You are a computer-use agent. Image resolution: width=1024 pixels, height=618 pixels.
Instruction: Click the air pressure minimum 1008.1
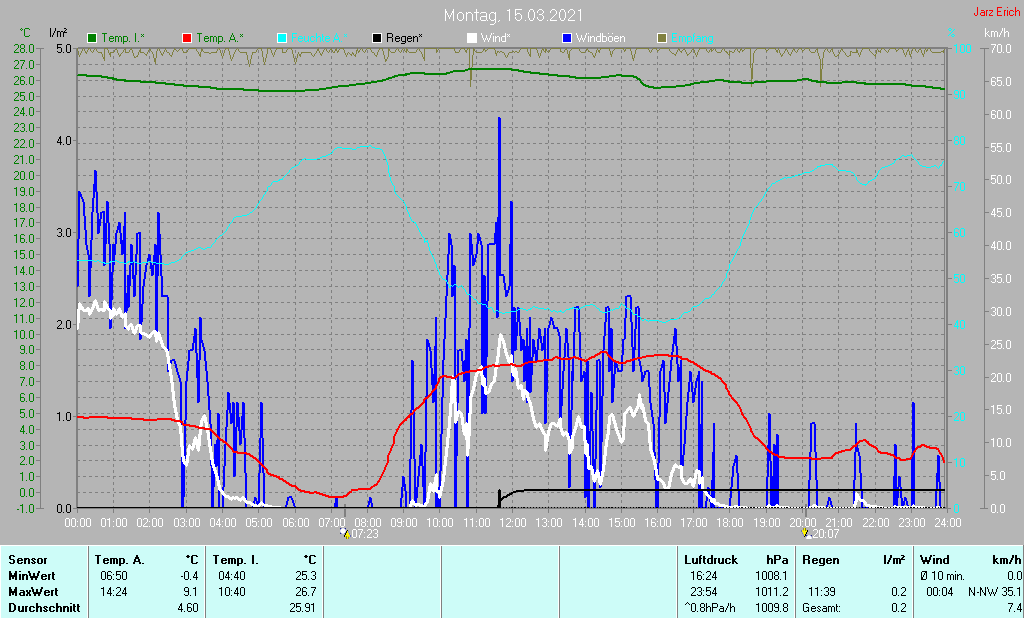(x=774, y=576)
